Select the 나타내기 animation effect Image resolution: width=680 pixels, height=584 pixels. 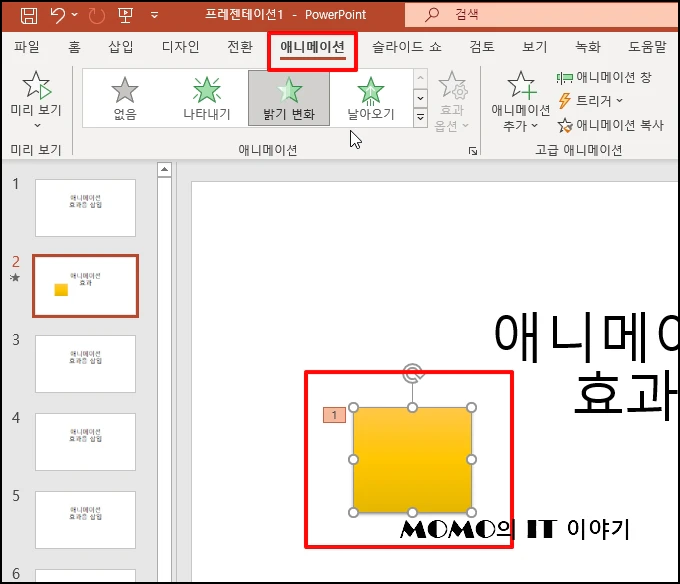point(206,99)
